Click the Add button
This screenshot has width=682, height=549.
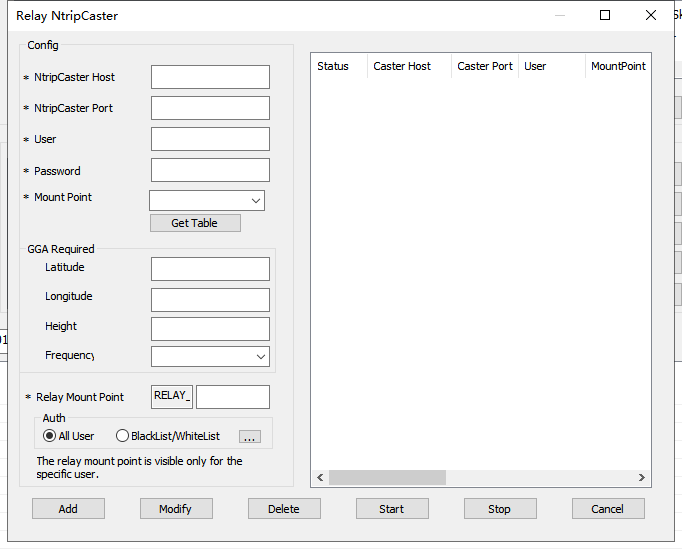click(68, 509)
